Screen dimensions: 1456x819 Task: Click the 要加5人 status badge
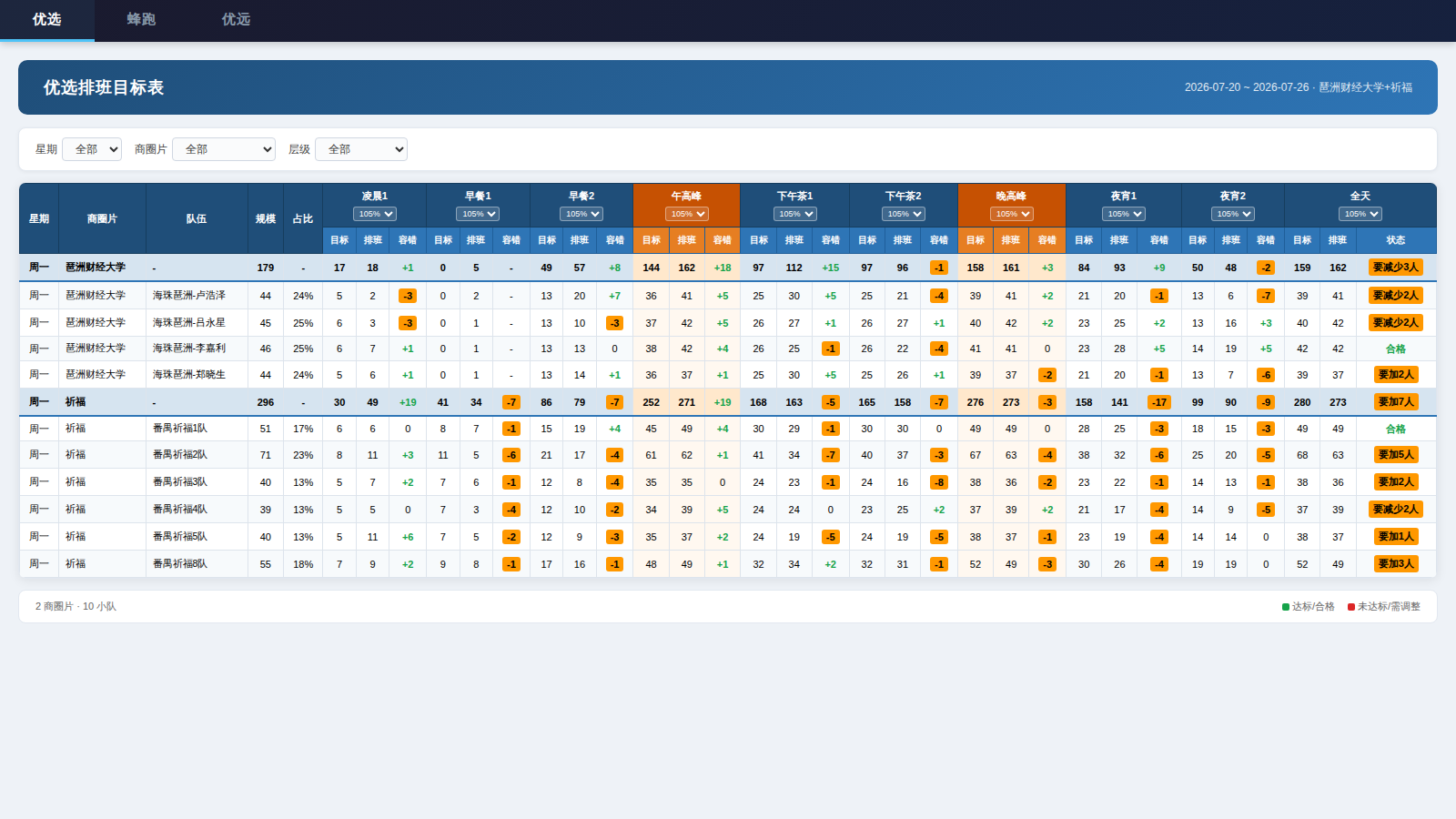pos(1396,455)
